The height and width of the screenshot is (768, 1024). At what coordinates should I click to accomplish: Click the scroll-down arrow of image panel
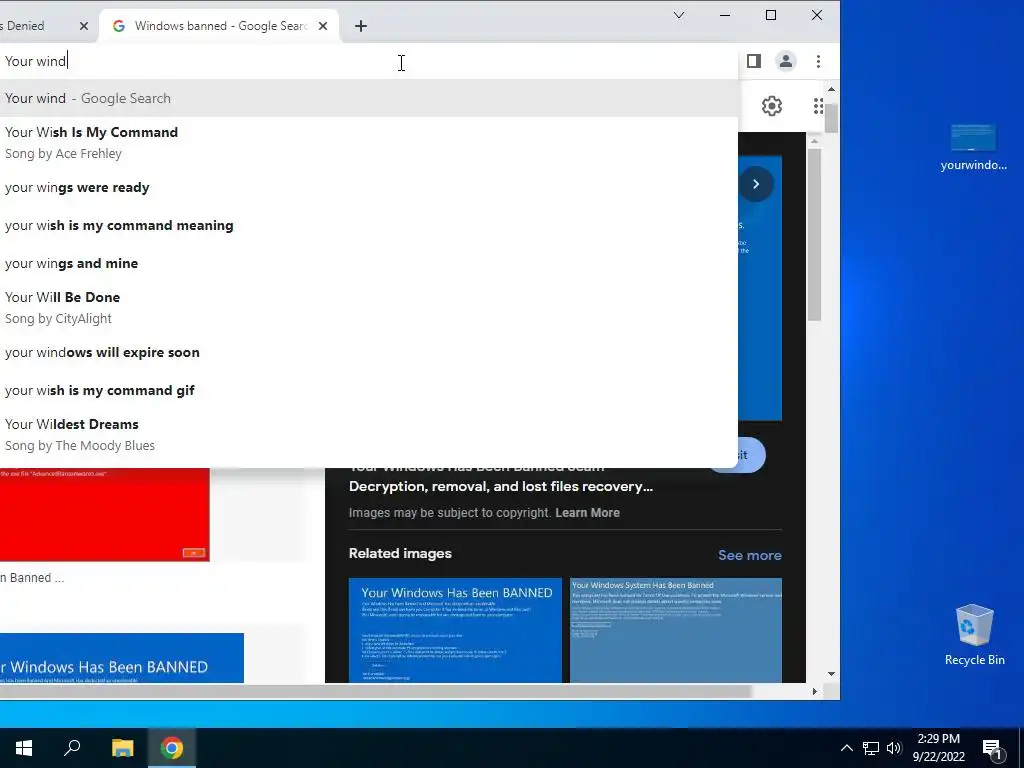(831, 673)
